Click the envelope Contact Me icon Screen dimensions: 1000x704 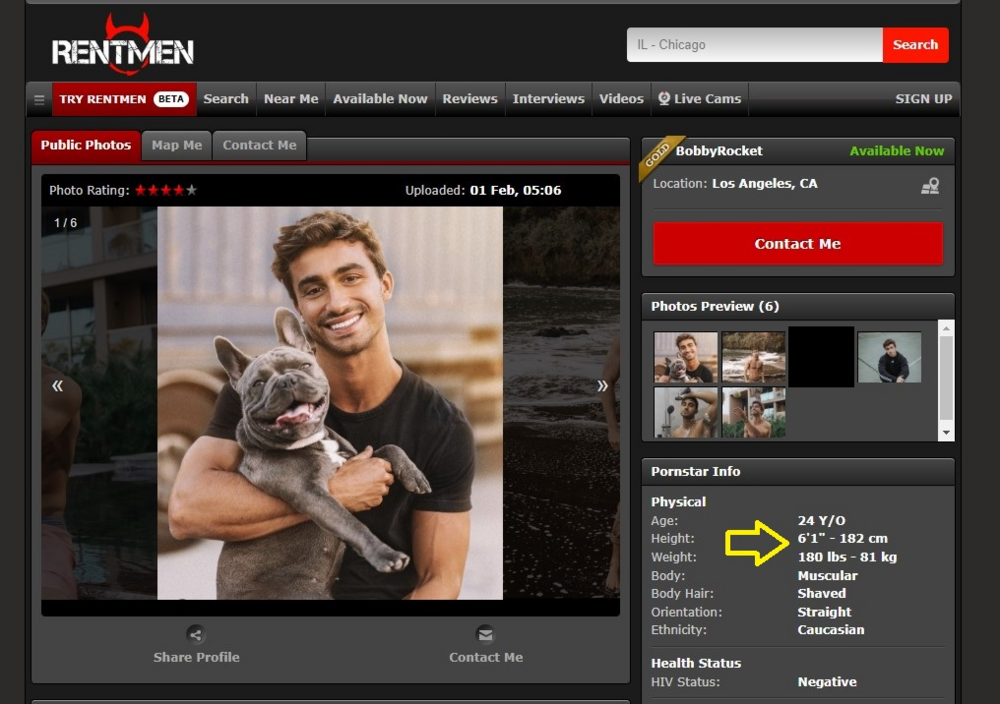click(485, 634)
